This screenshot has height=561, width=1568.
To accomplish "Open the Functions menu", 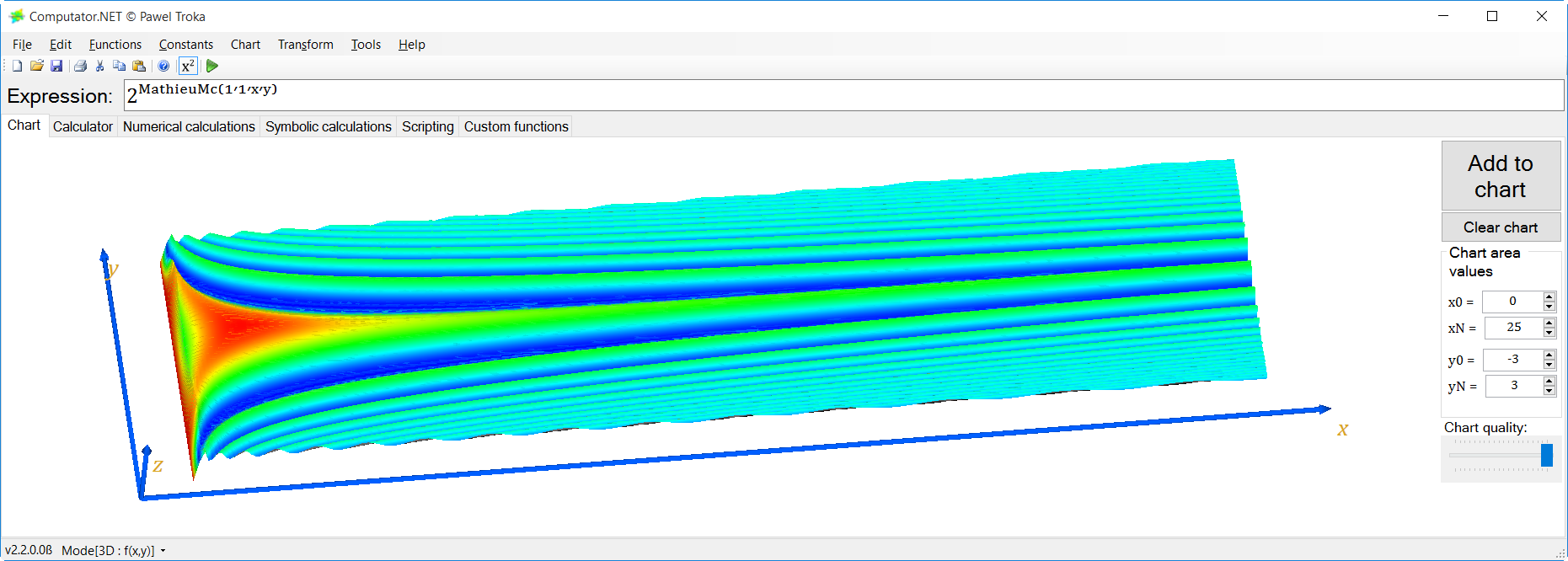I will [115, 45].
